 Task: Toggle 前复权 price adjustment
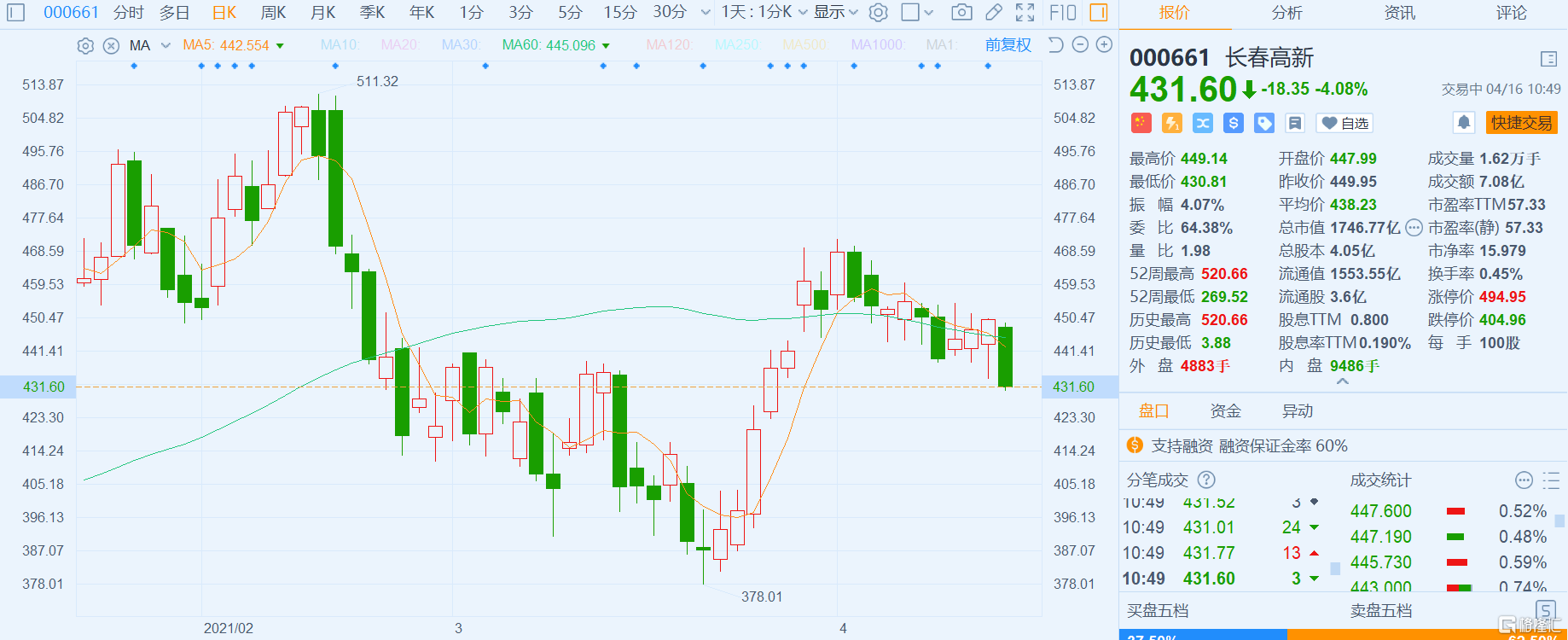point(1008,45)
